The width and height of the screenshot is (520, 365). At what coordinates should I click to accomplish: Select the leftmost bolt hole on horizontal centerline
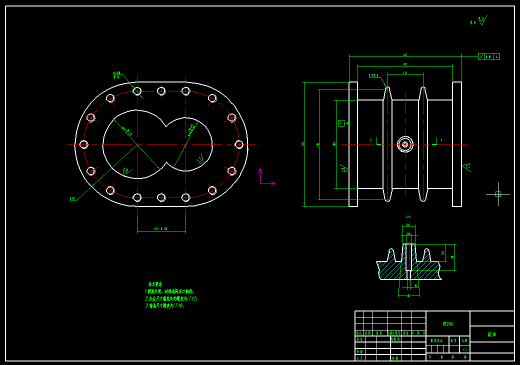coord(83,144)
